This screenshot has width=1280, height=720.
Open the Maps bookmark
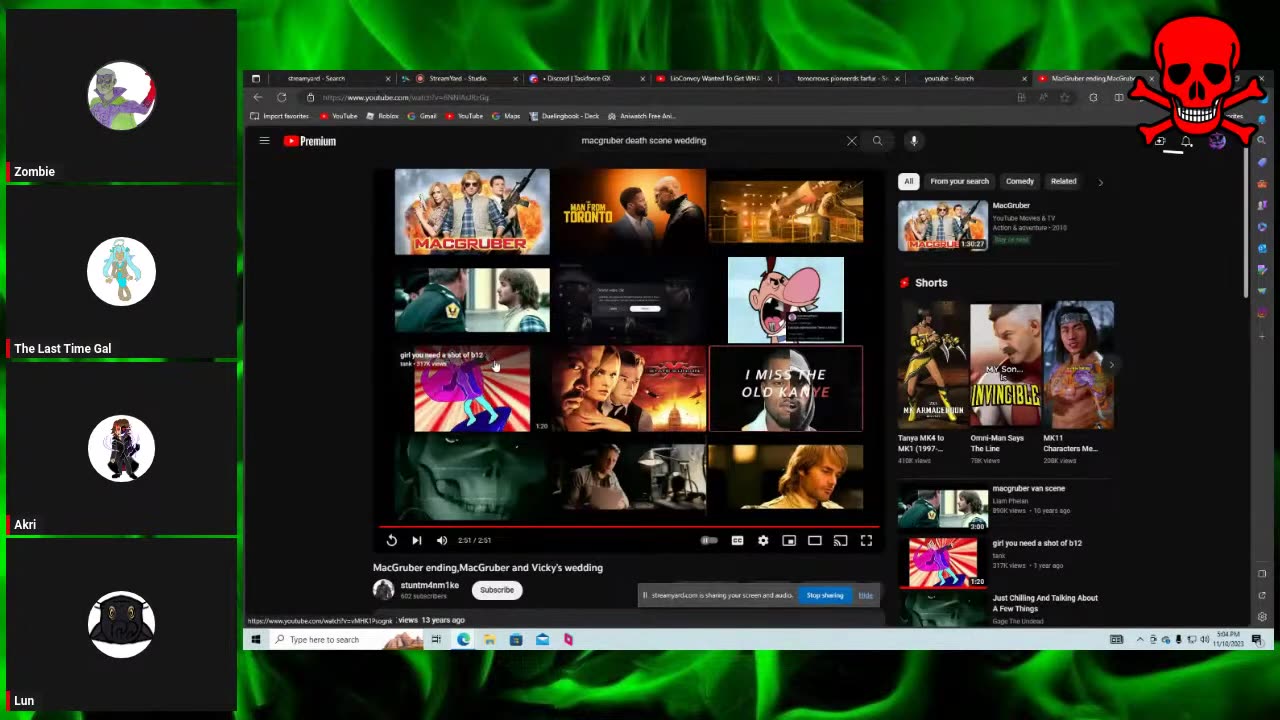pos(507,116)
